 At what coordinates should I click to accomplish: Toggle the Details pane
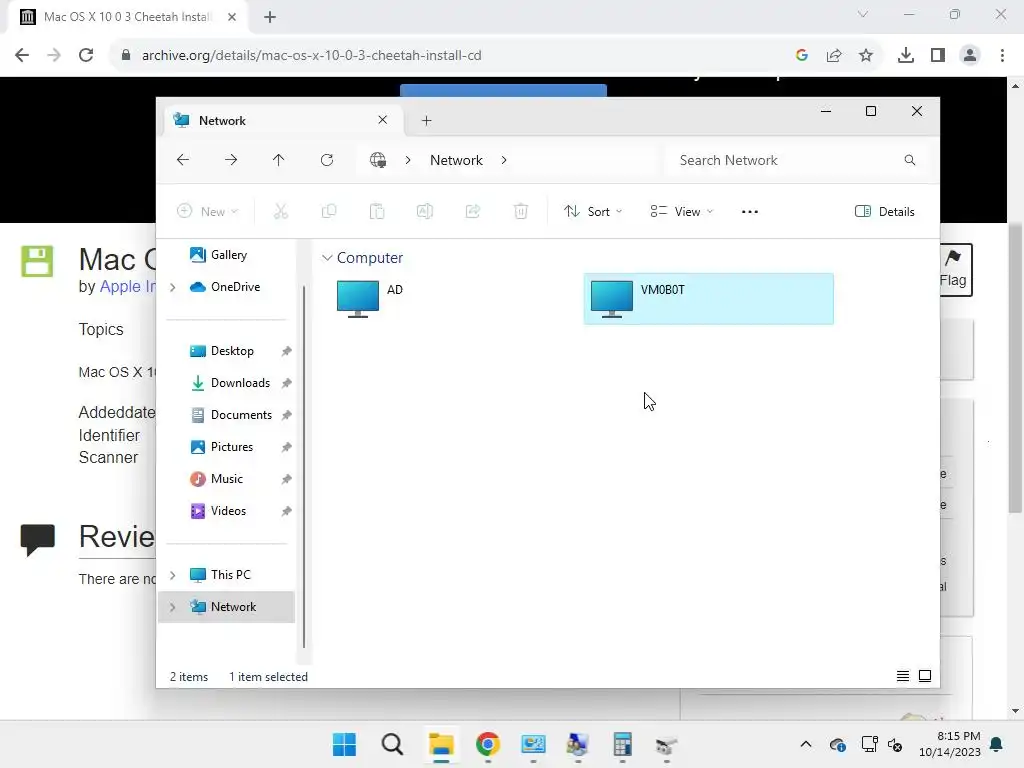885,212
